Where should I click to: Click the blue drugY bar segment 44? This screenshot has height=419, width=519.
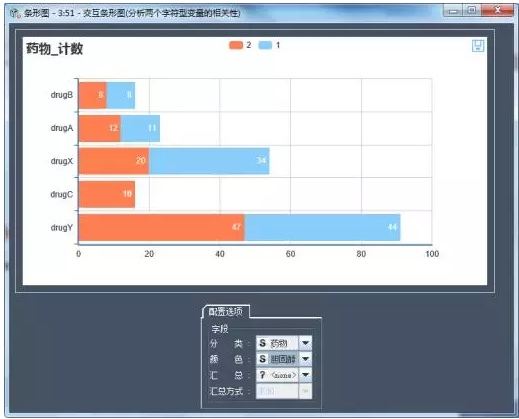click(322, 227)
